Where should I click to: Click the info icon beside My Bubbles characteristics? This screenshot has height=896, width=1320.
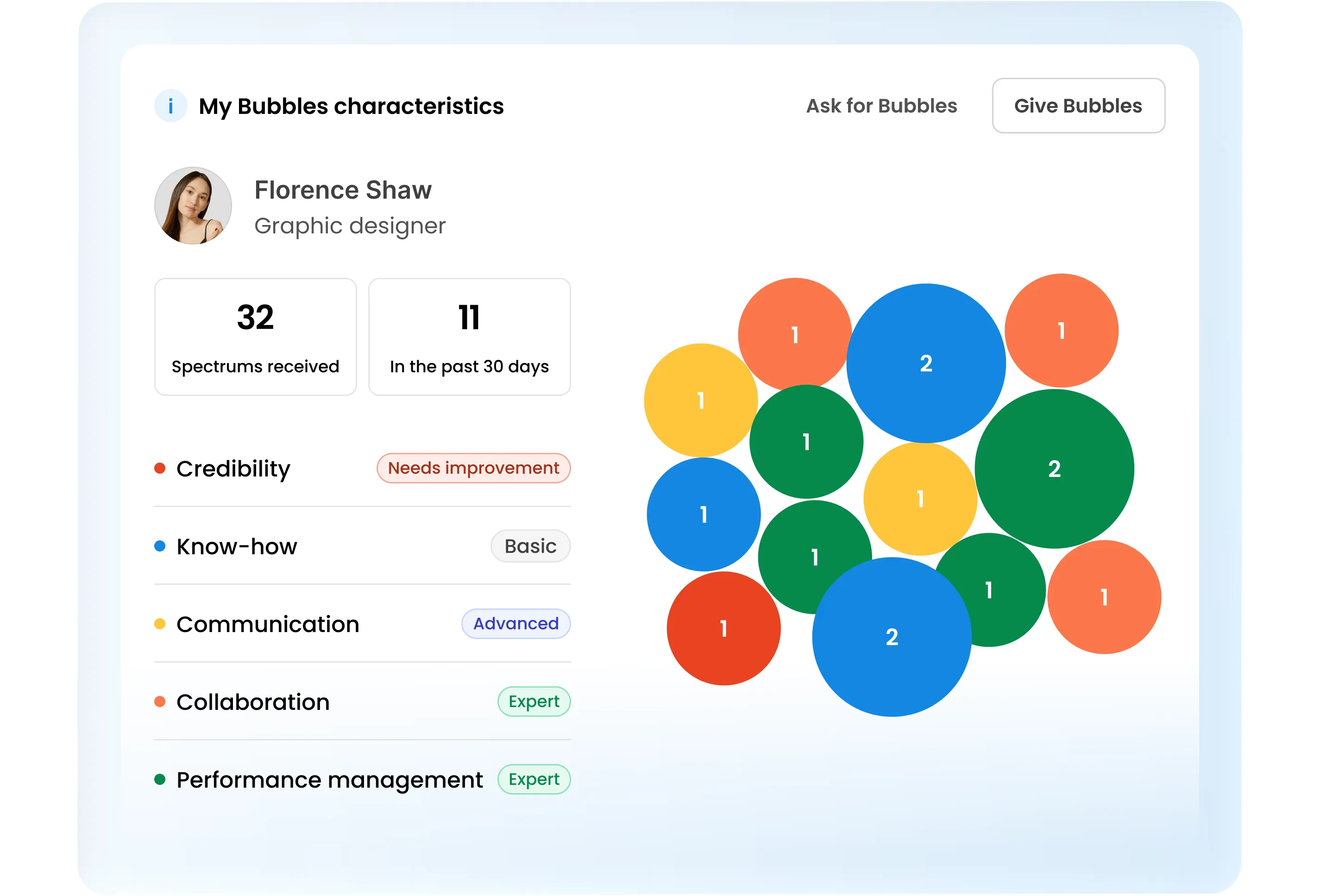(x=170, y=106)
